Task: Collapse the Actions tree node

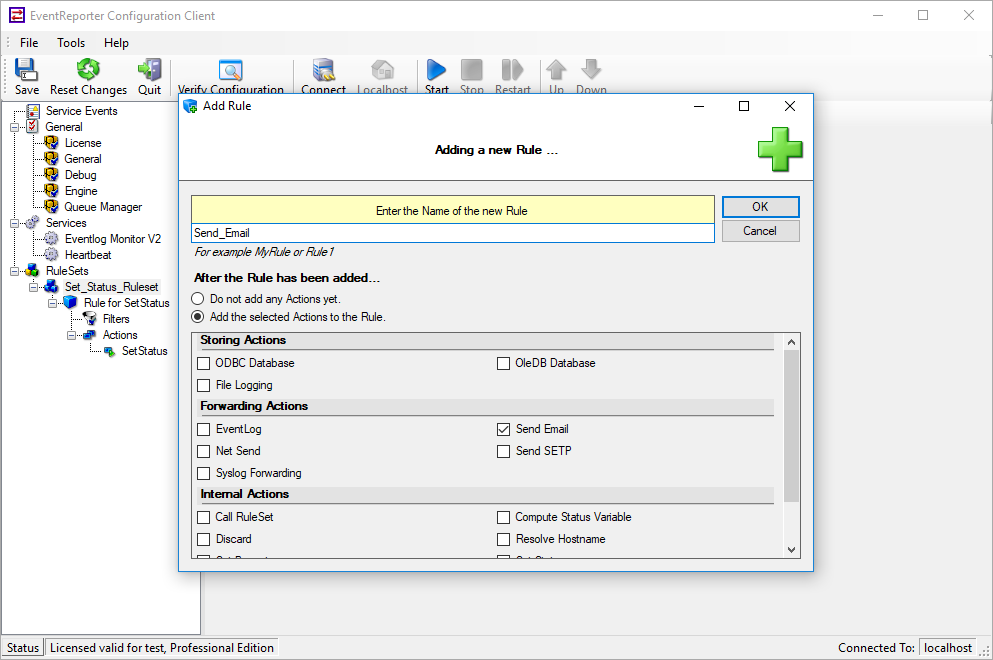Action: tap(72, 335)
